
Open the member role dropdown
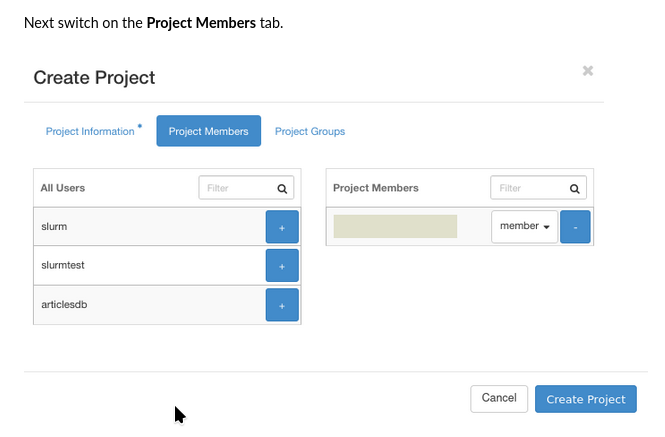[525, 227]
